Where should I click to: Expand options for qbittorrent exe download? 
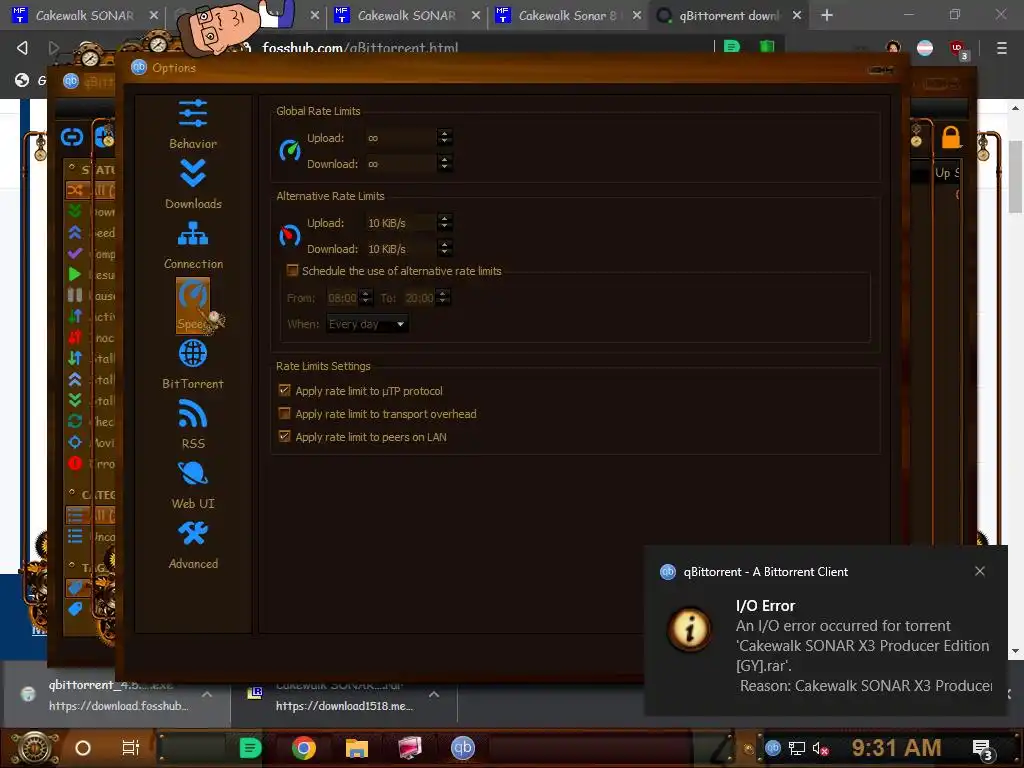(207, 695)
